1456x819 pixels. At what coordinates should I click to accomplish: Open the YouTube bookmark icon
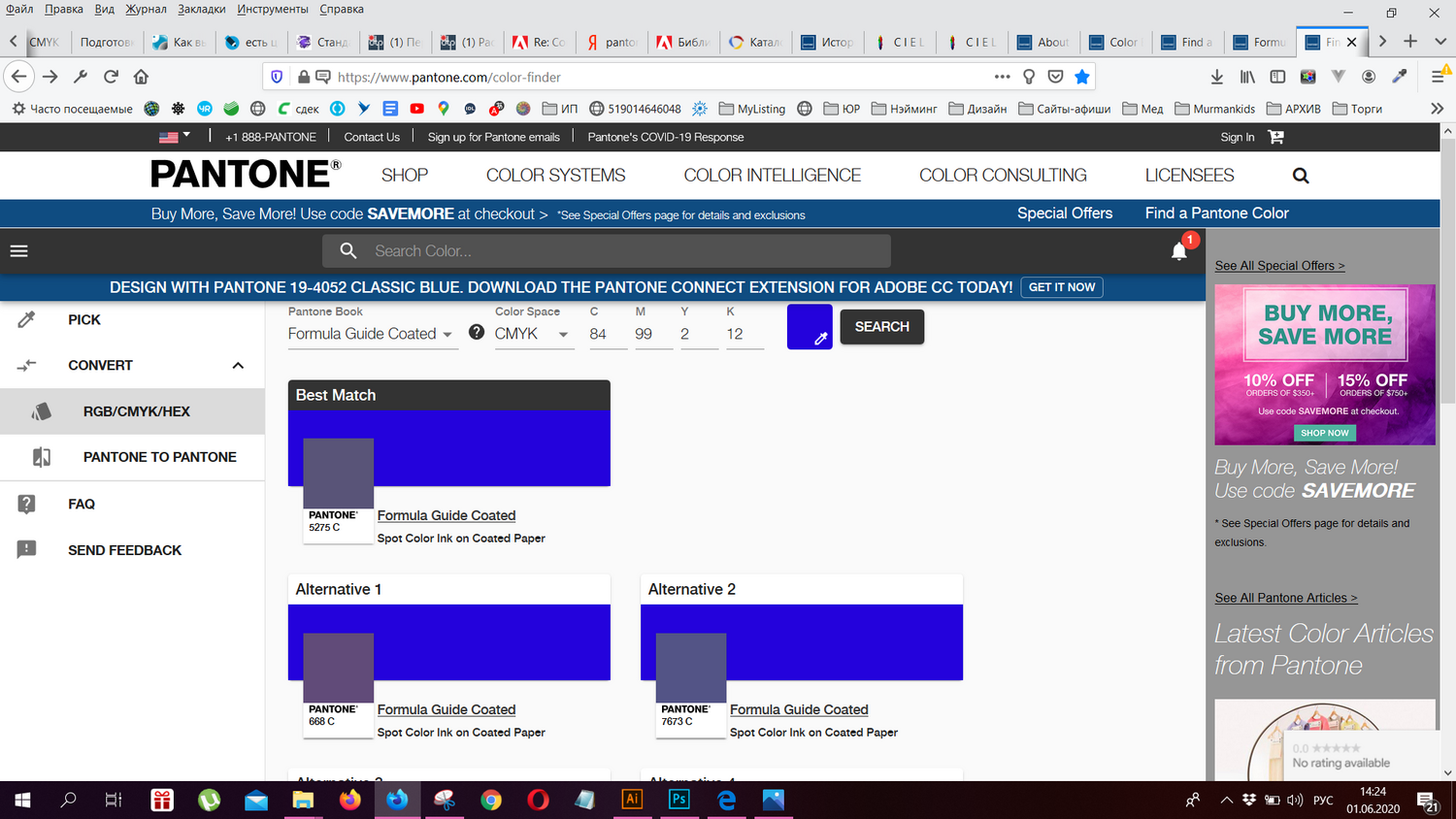pyautogui.click(x=416, y=109)
